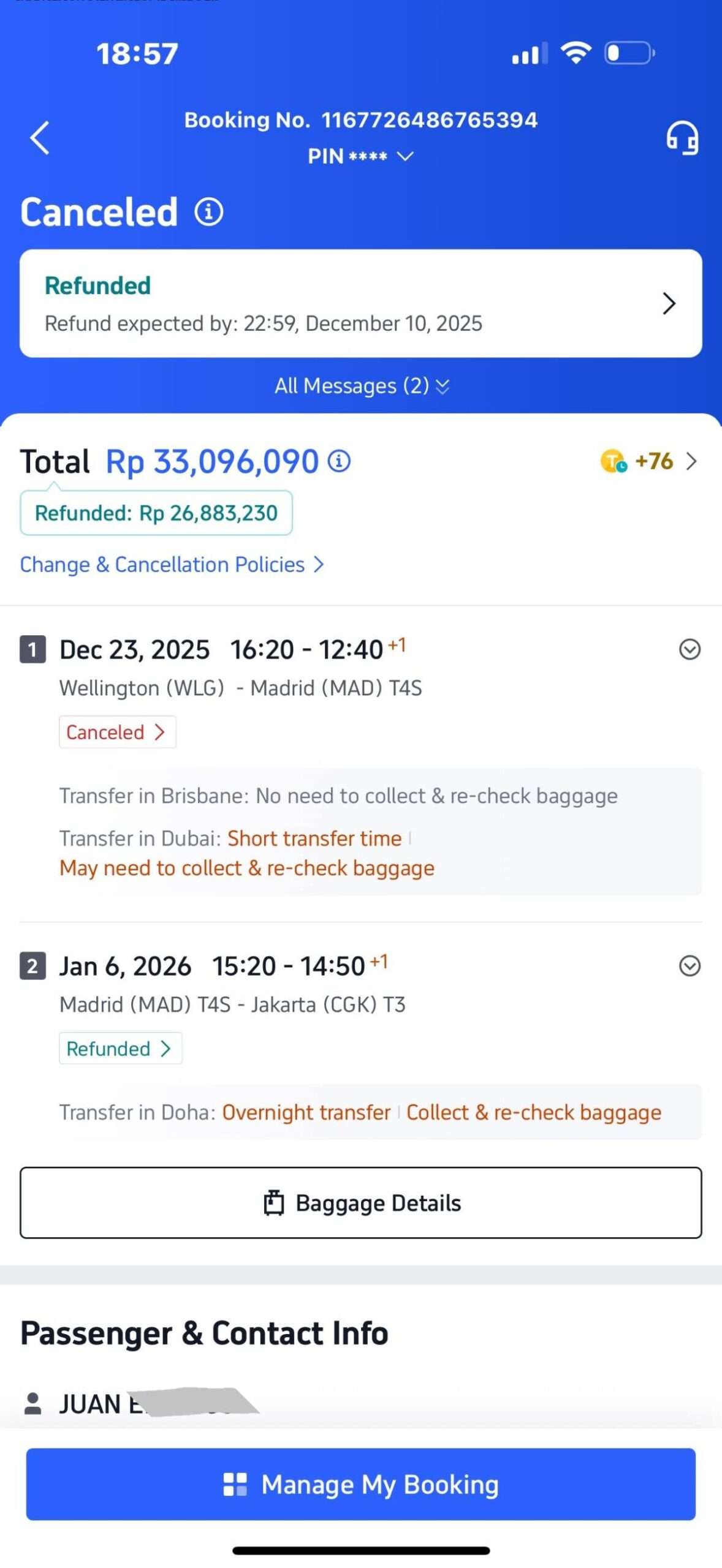Expand Wellington to Madrid flight details

click(690, 649)
